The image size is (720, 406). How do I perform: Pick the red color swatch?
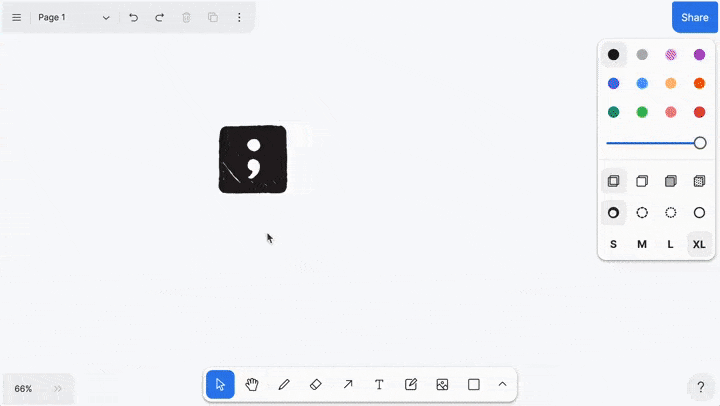[x=699, y=112]
